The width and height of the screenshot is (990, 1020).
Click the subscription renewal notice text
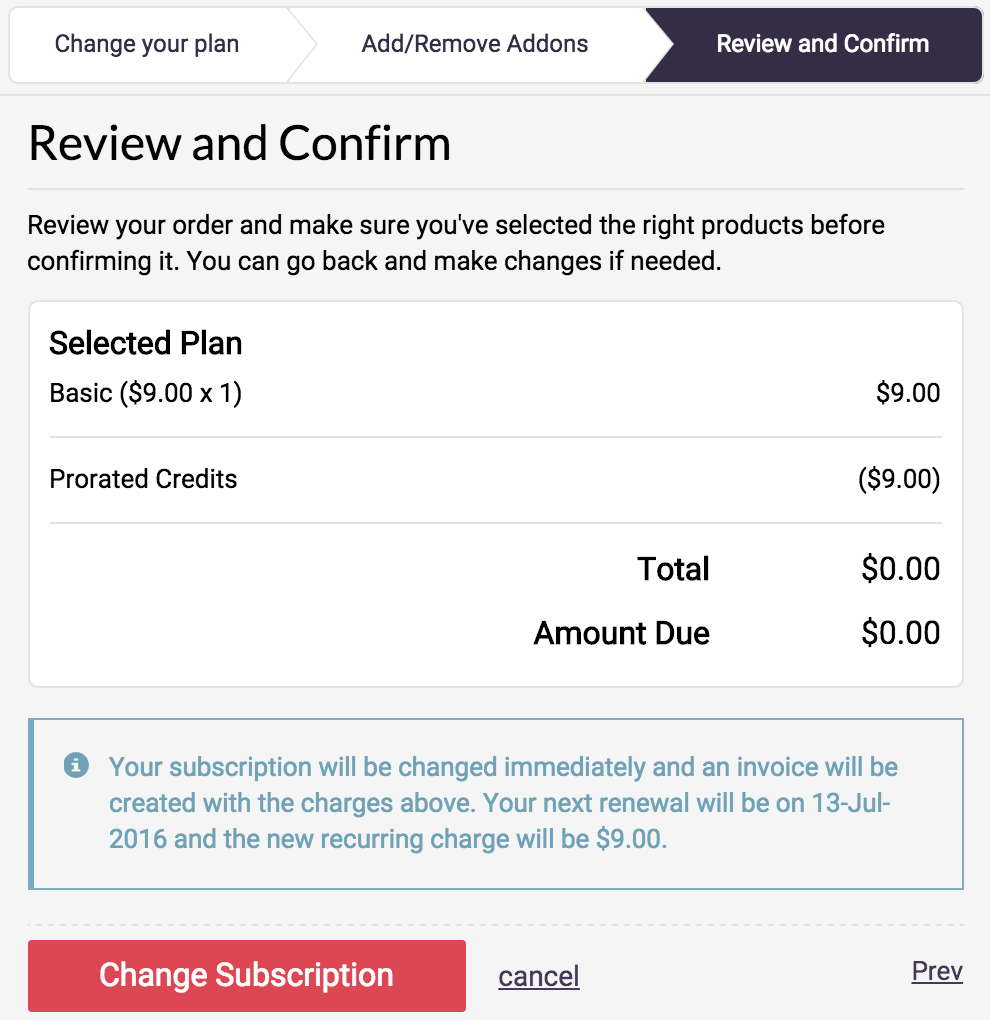coord(503,803)
